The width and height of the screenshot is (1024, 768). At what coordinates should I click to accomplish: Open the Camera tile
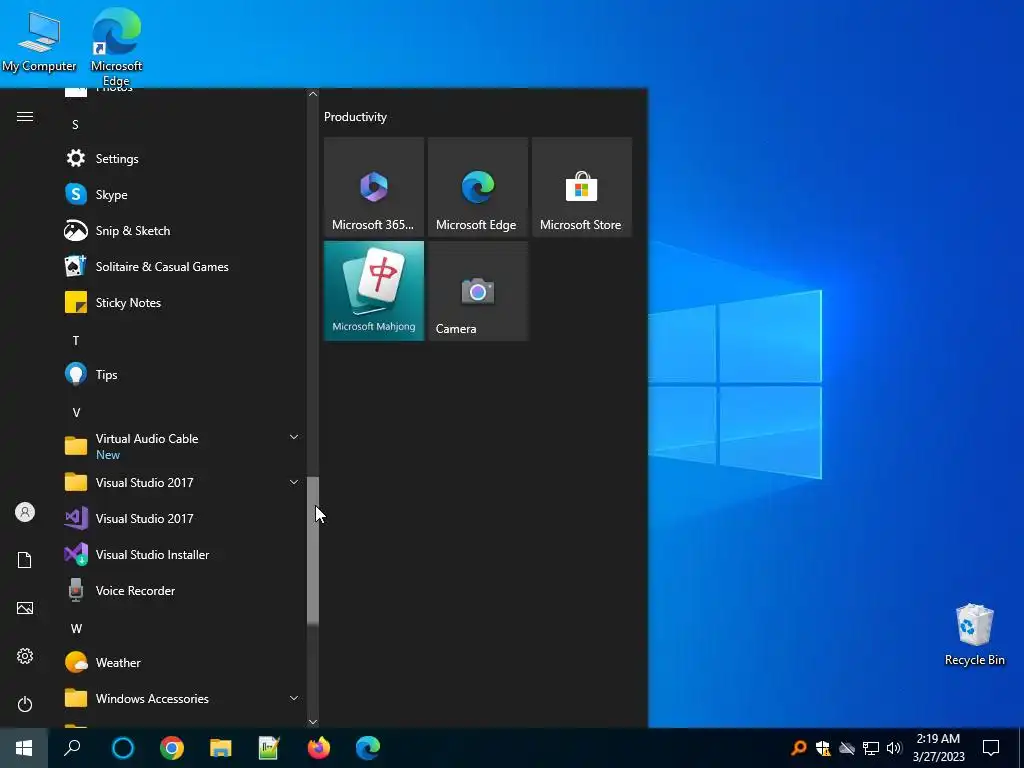[x=477, y=291]
